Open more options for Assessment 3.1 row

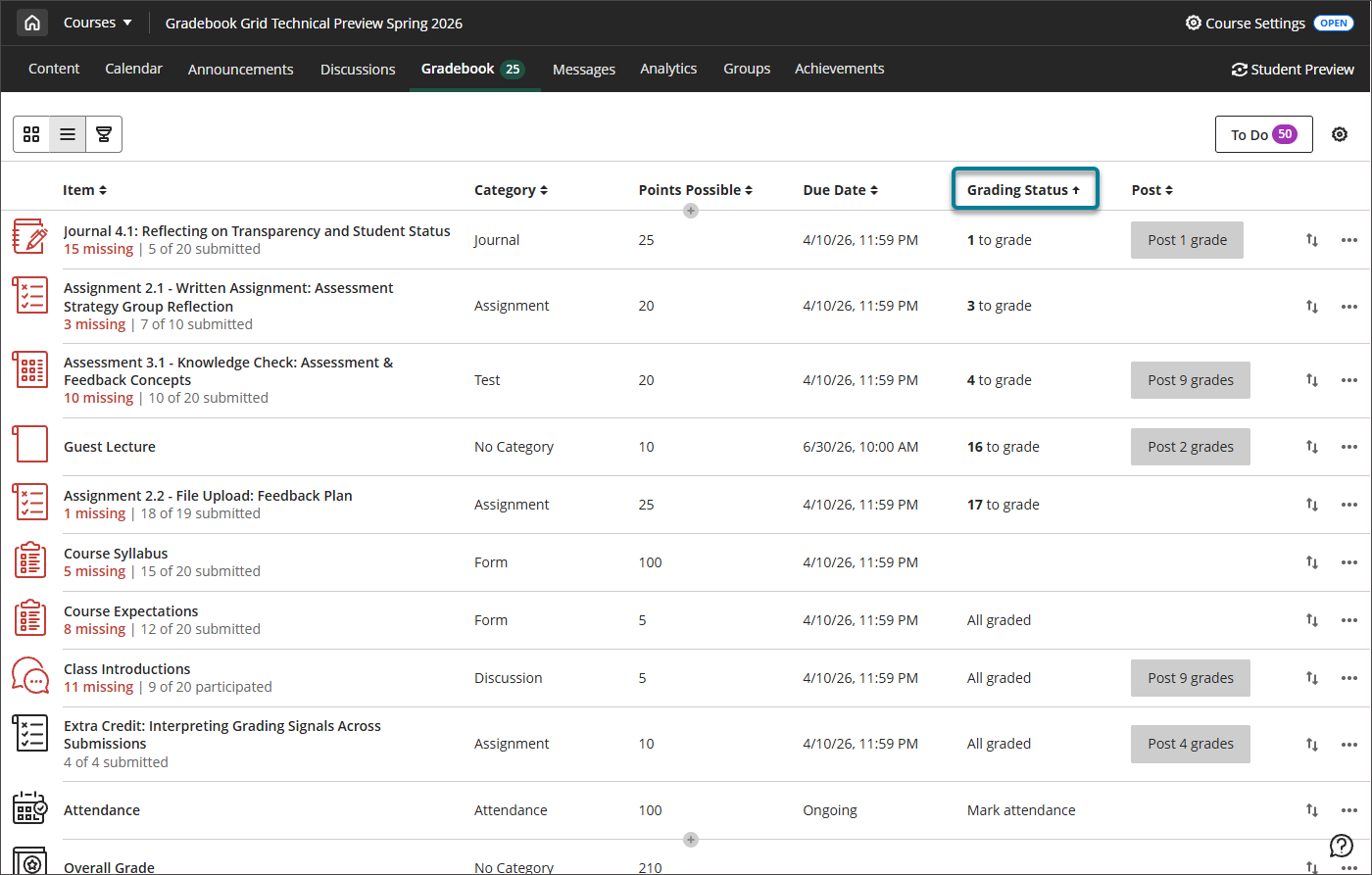point(1349,380)
